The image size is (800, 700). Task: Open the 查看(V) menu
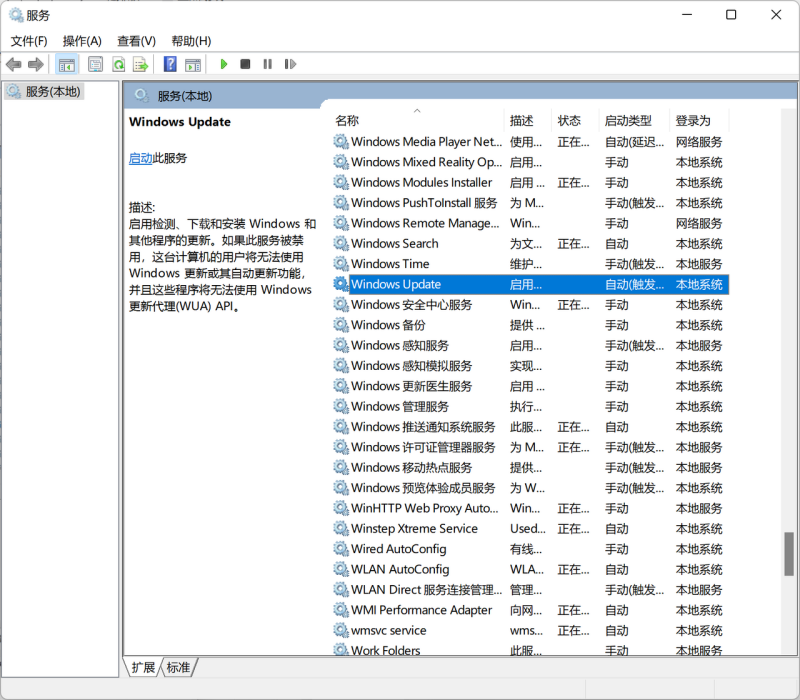(x=136, y=41)
